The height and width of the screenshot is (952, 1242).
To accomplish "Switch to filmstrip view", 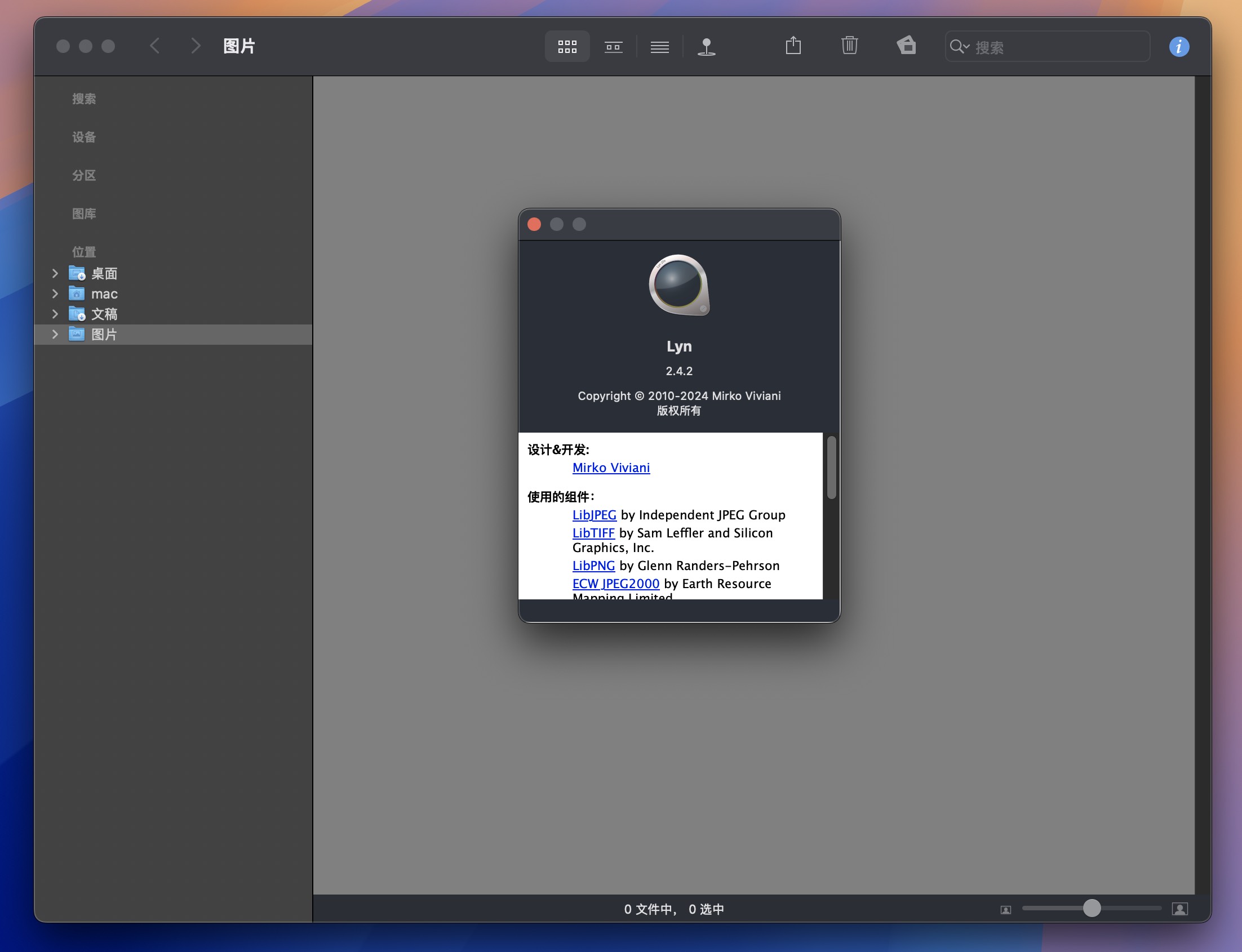I will coord(613,46).
